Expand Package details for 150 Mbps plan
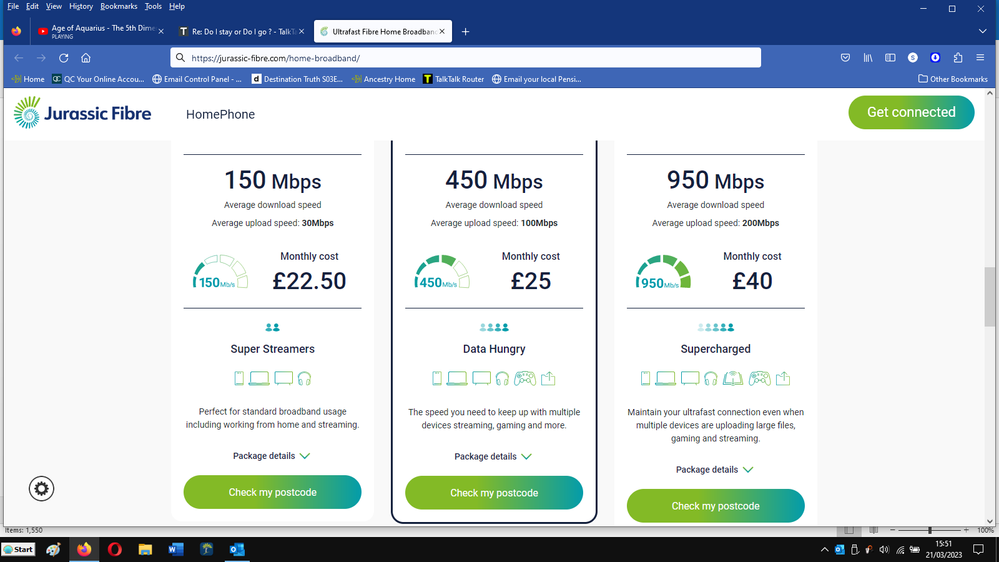Screen dimensions: 999x562 pyautogui.click(x=272, y=456)
